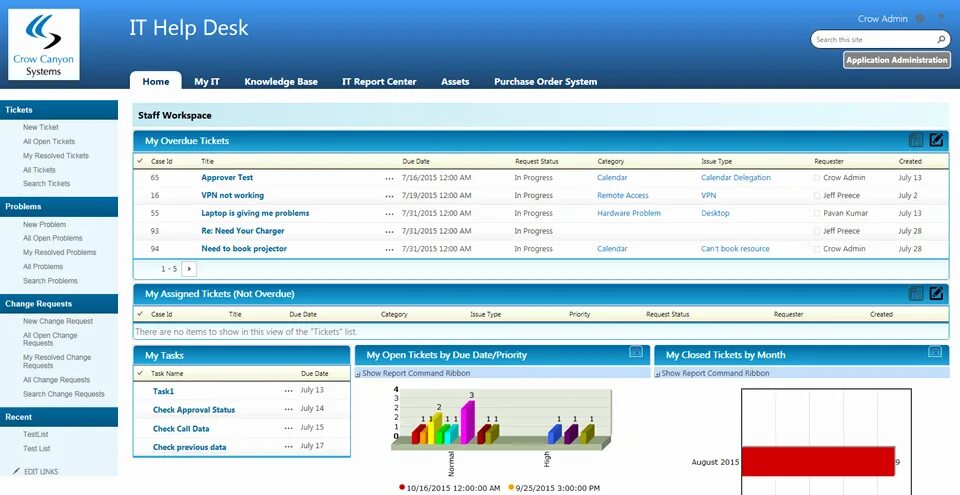
Task: Sort assigned tickets by Priority column
Action: click(579, 314)
